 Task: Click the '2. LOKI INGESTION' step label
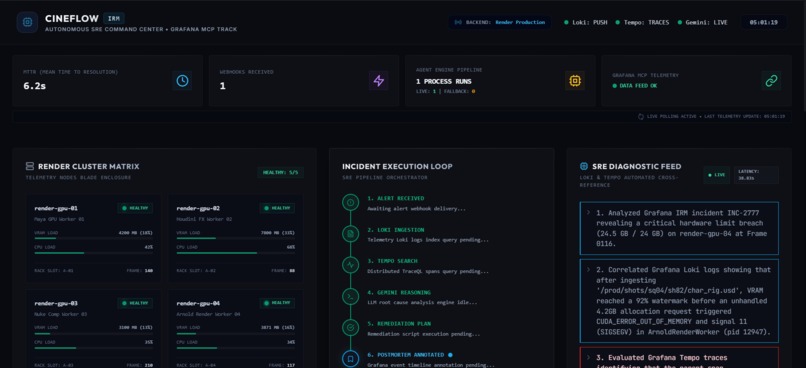pyautogui.click(x=396, y=230)
